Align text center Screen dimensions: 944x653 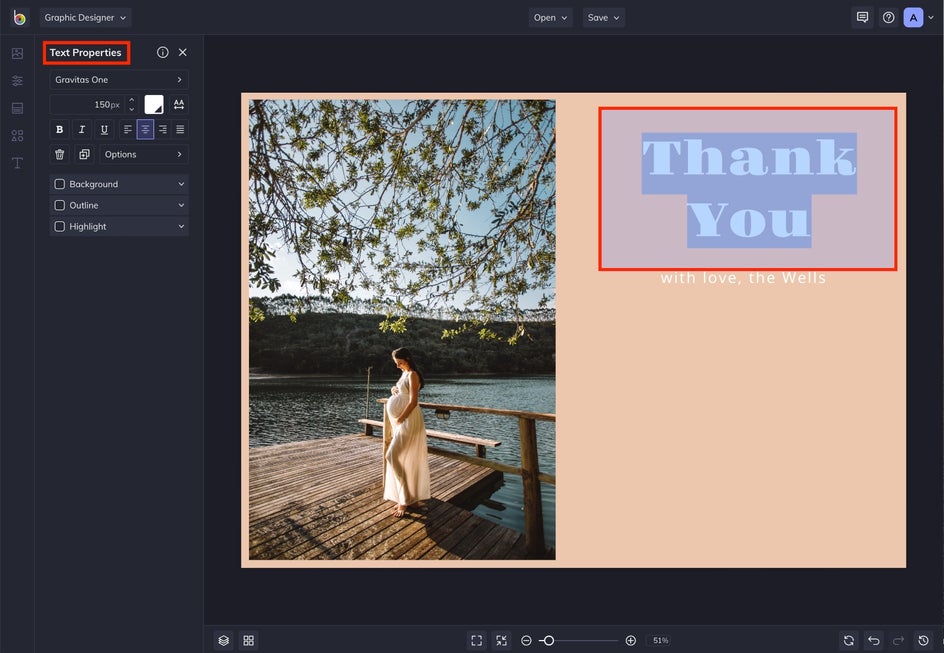[145, 129]
